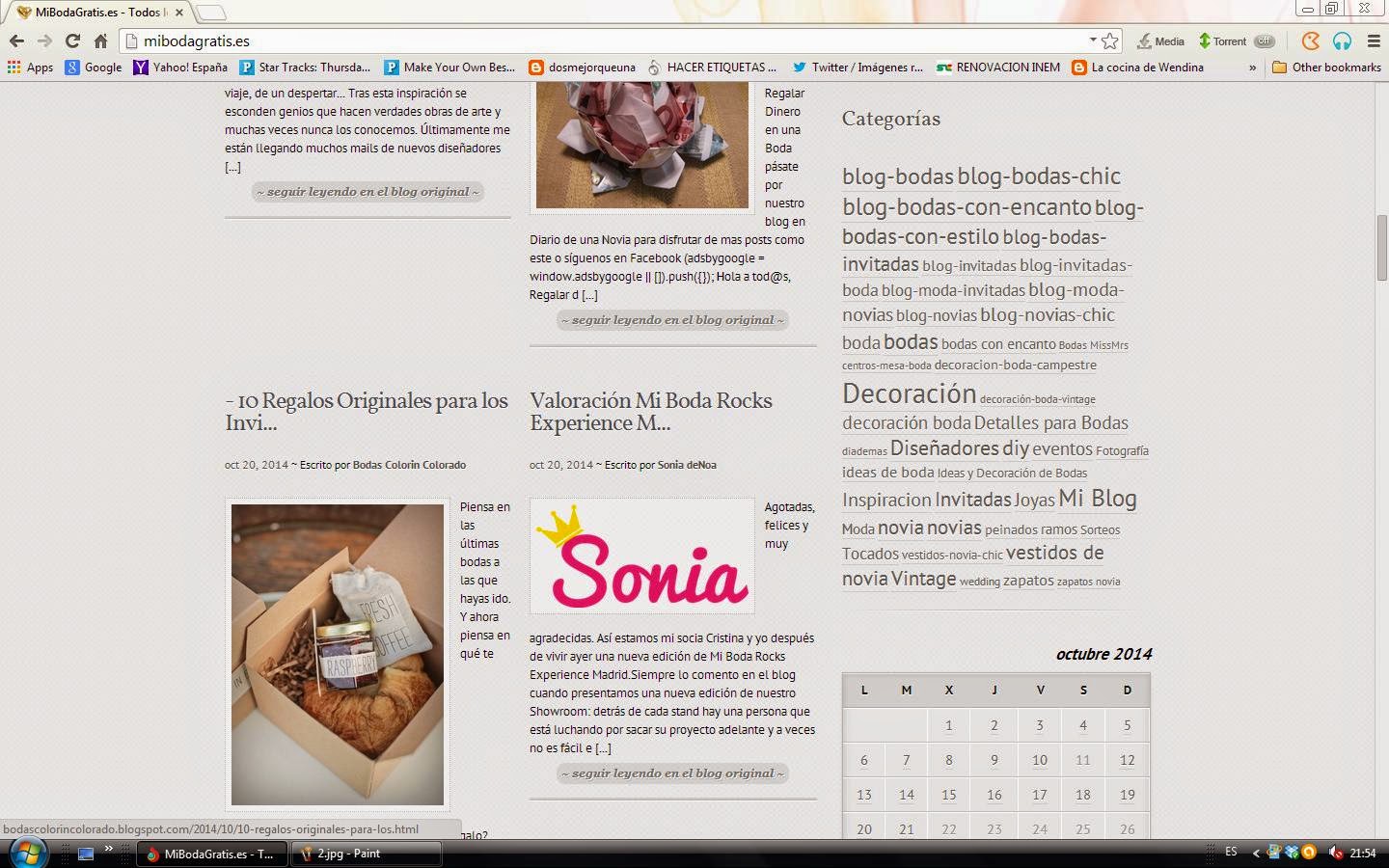Open the blog-bodas-chic category
This screenshot has width=1389, height=868.
click(x=1039, y=176)
